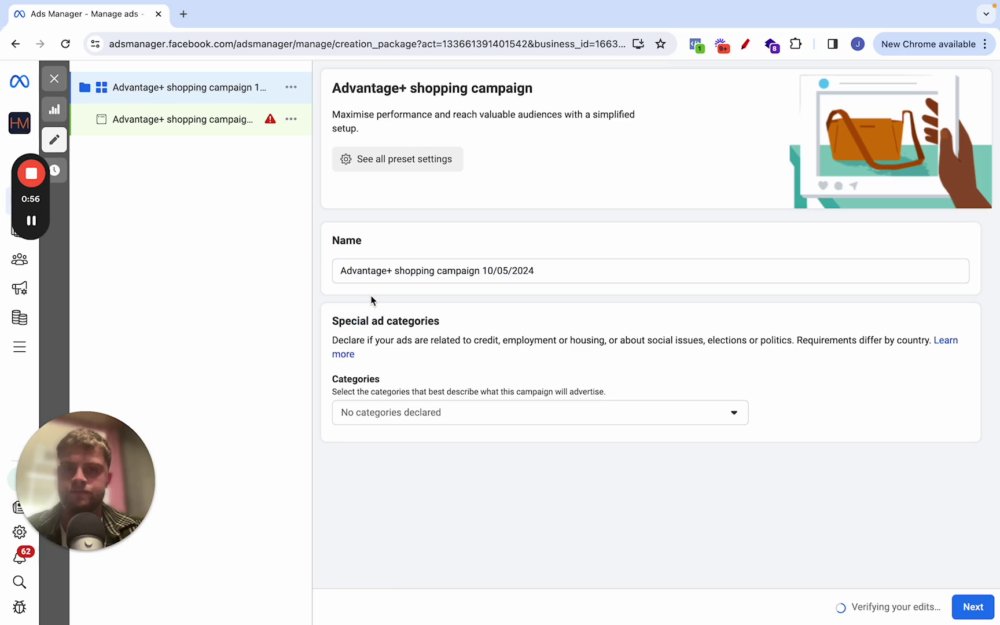Image resolution: width=1000 pixels, height=625 pixels.
Task: Toggle the Chrome side panel icon
Action: pyautogui.click(x=832, y=44)
